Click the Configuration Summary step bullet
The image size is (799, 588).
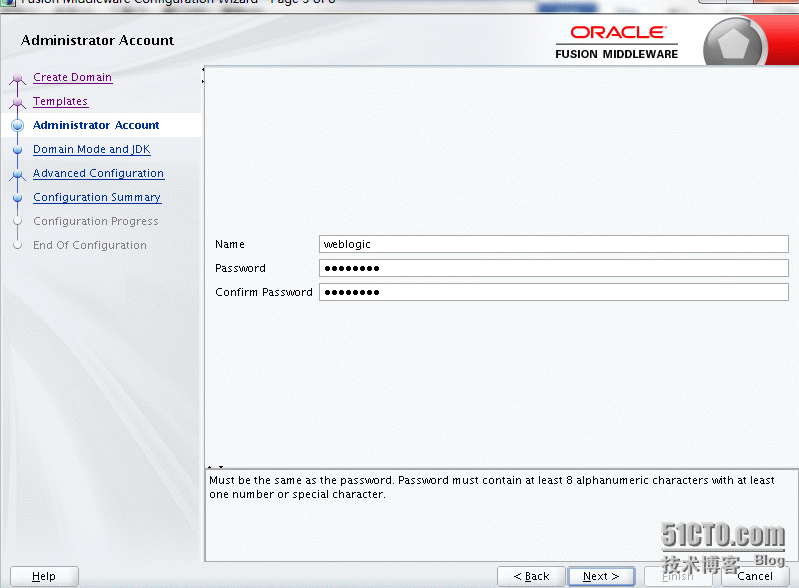[17, 197]
